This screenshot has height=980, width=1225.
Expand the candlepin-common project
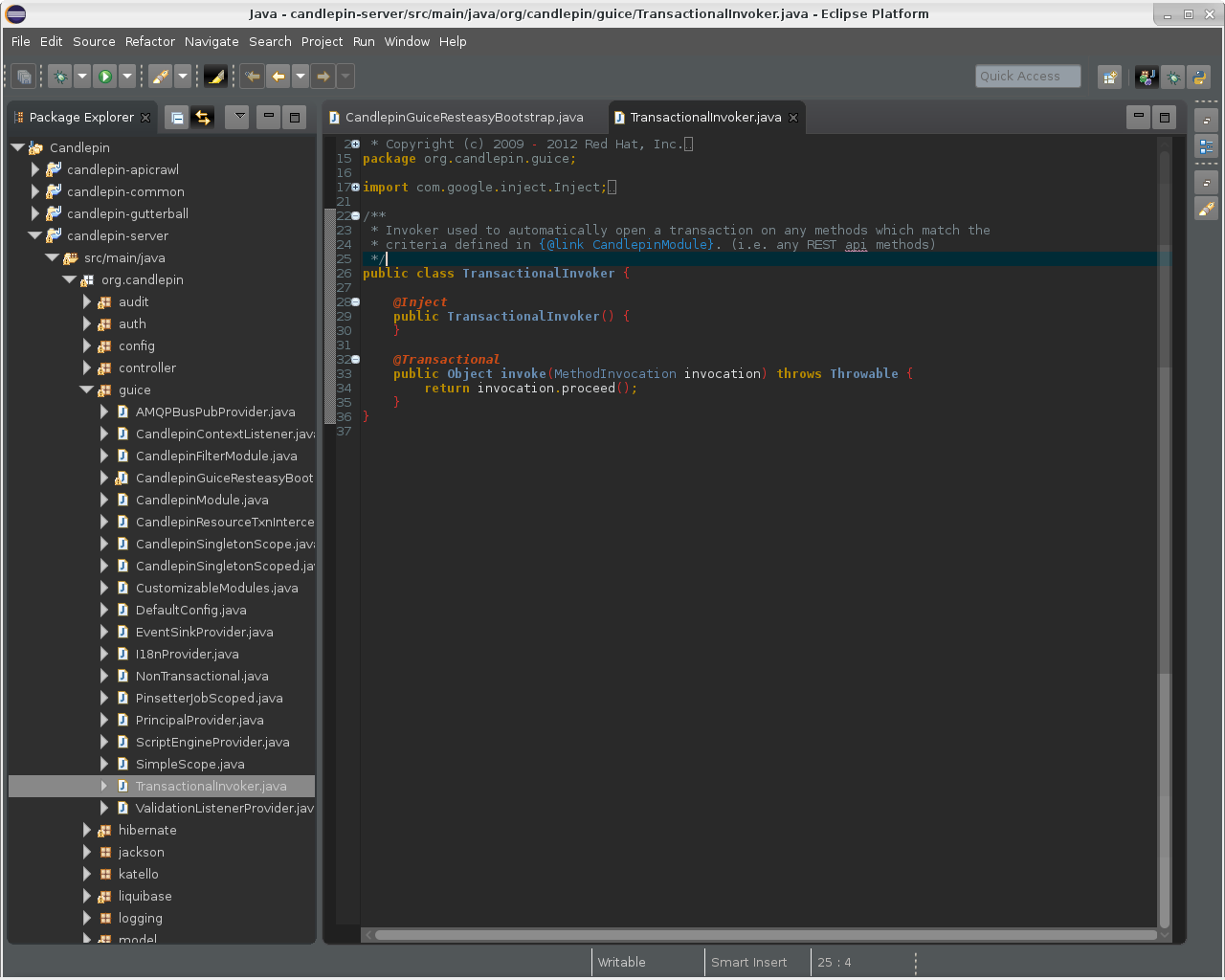(x=35, y=191)
